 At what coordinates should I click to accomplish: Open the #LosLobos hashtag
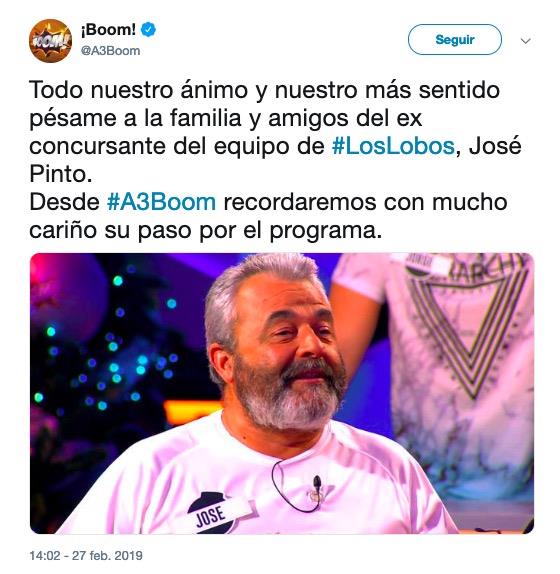point(393,146)
